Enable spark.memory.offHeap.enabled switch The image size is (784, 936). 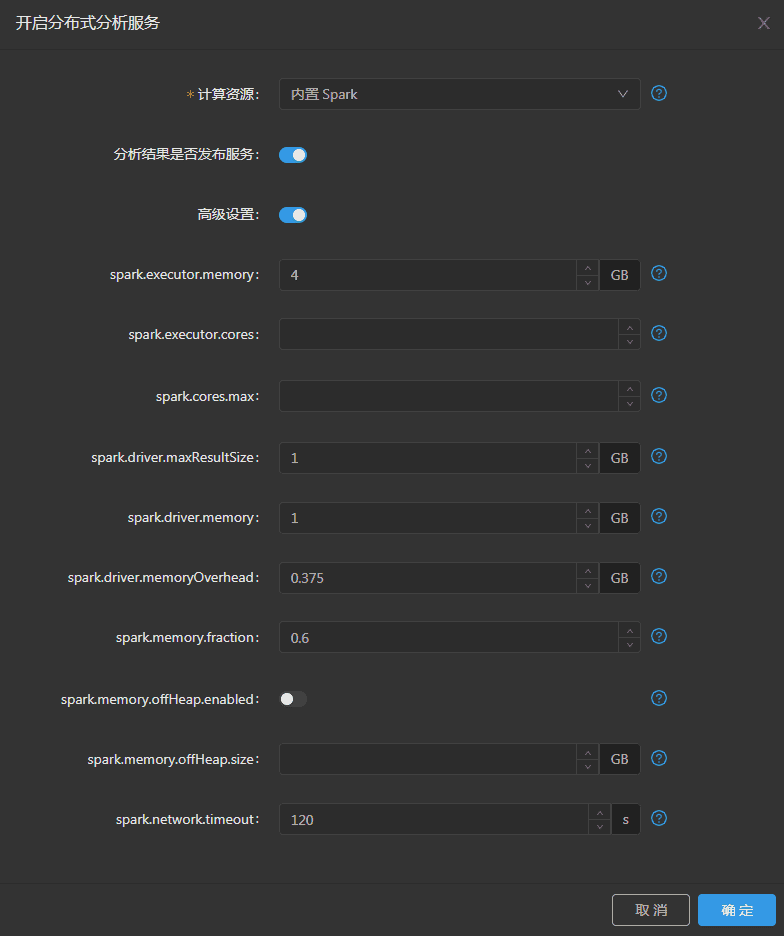coord(293,699)
